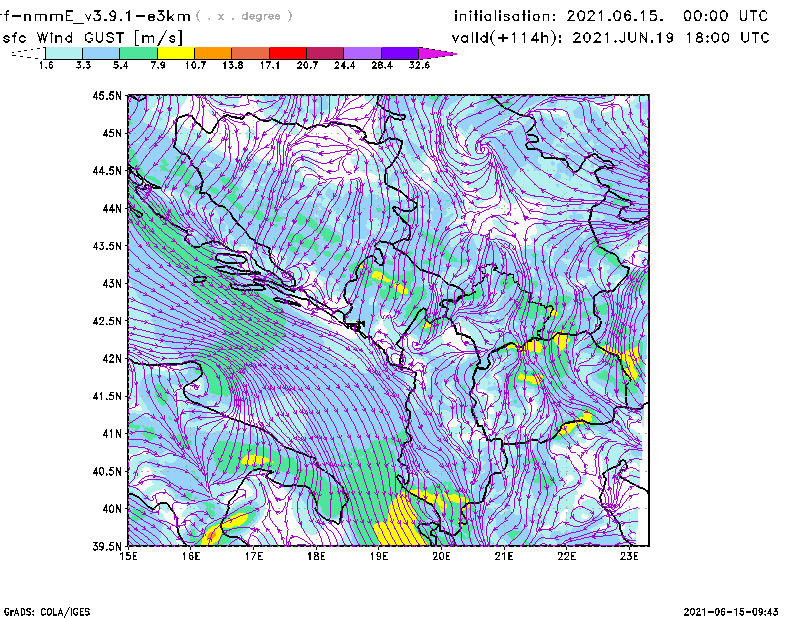Click the 44.5N latitude label
The image size is (800, 618).
click(107, 170)
